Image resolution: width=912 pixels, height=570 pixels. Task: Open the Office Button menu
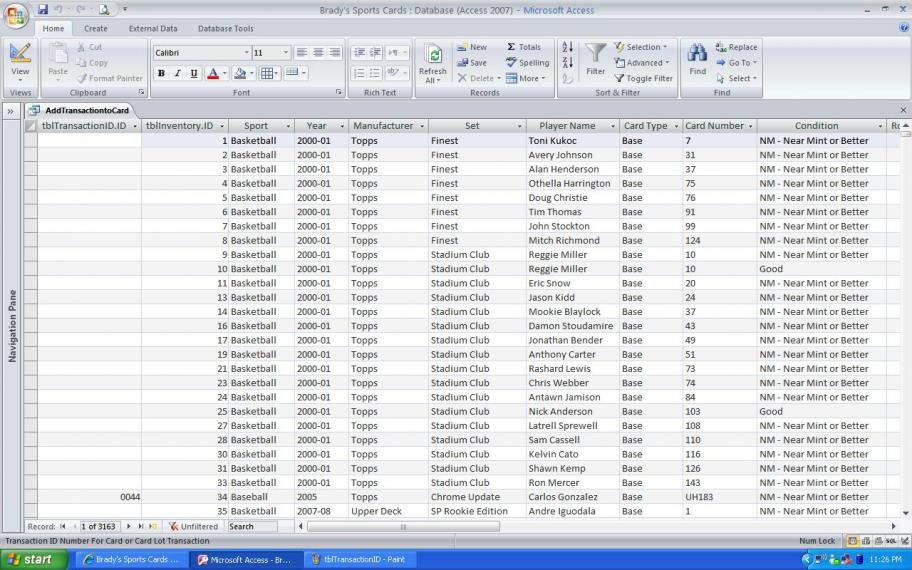(16, 16)
